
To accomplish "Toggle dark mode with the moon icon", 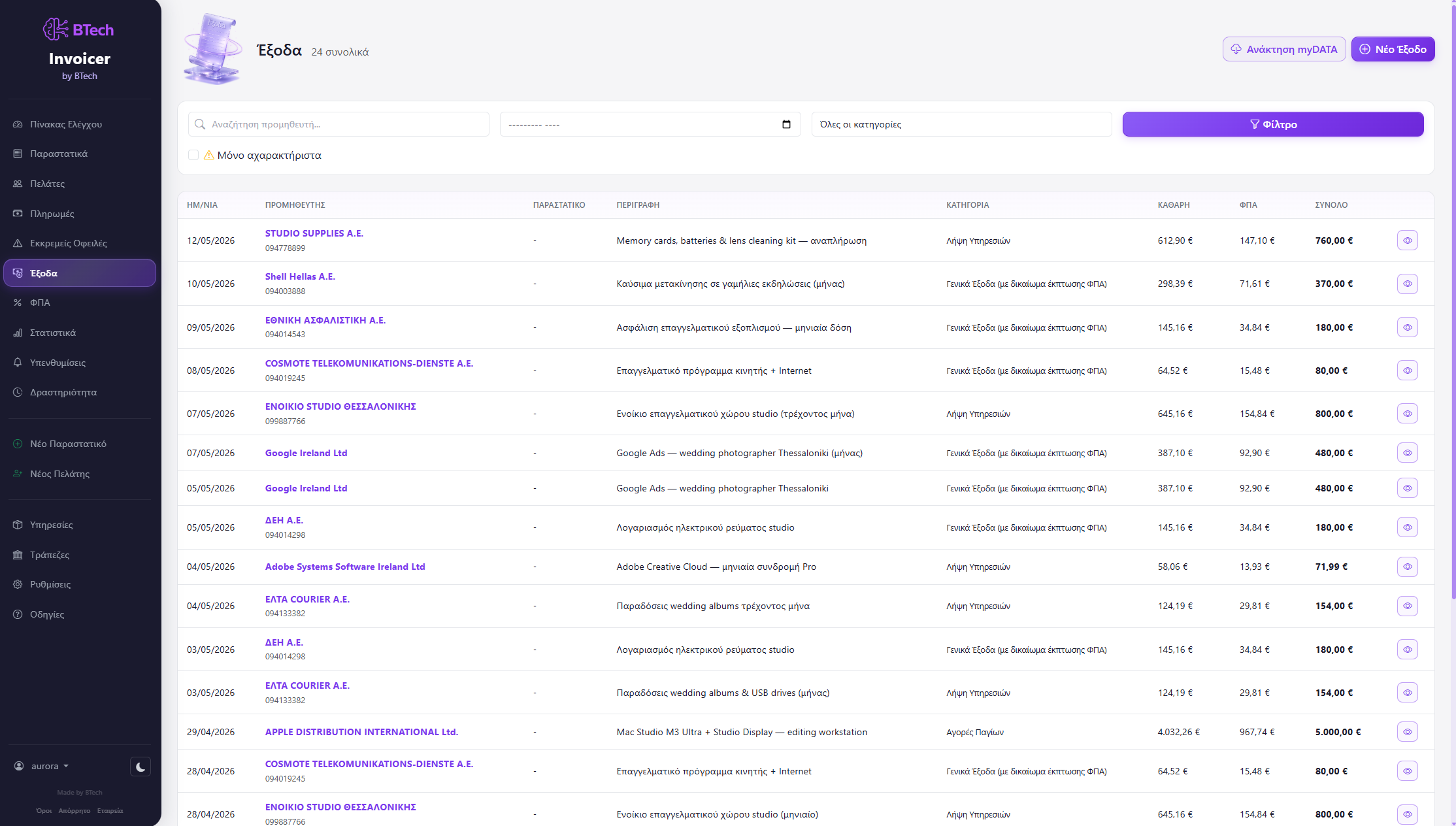I will (141, 767).
